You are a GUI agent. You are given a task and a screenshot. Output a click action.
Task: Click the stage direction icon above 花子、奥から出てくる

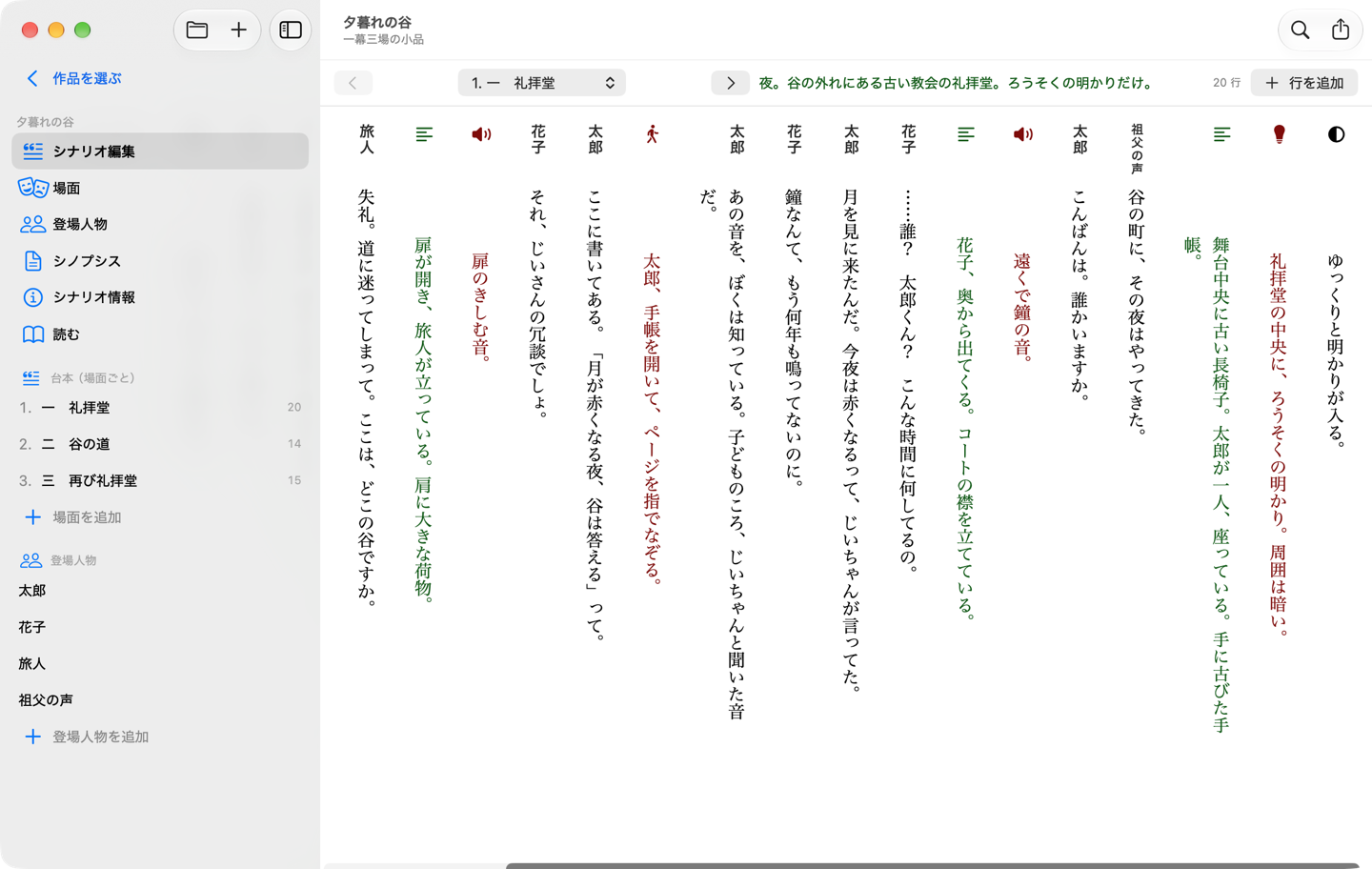click(x=965, y=134)
